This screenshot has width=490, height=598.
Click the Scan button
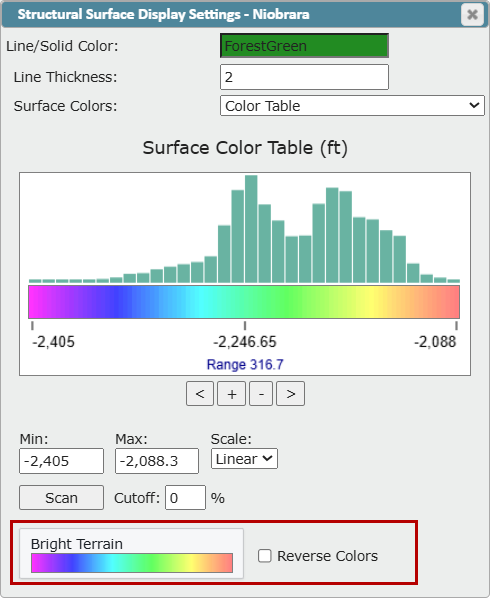(61, 498)
